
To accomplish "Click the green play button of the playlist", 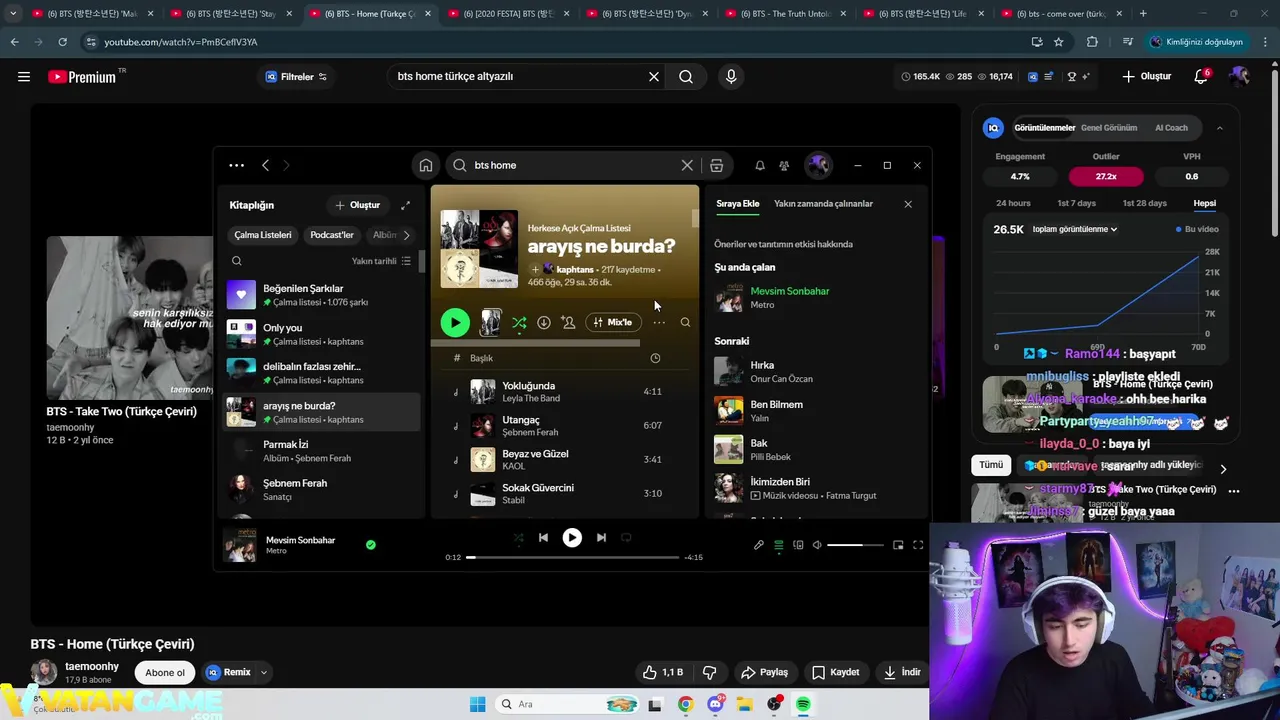I will coord(455,322).
